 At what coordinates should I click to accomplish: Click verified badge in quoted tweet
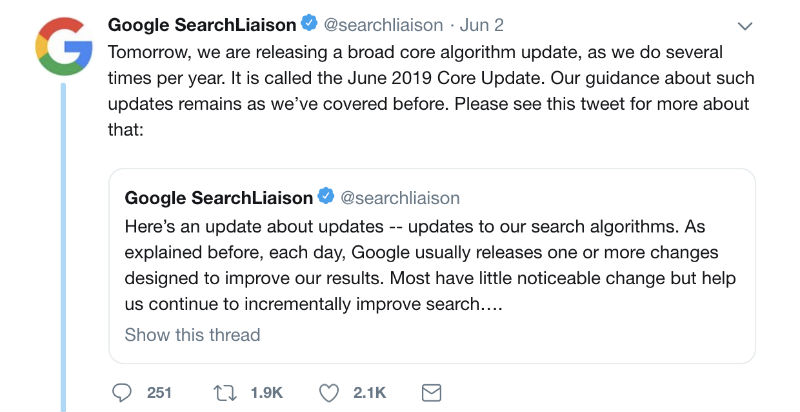click(326, 197)
